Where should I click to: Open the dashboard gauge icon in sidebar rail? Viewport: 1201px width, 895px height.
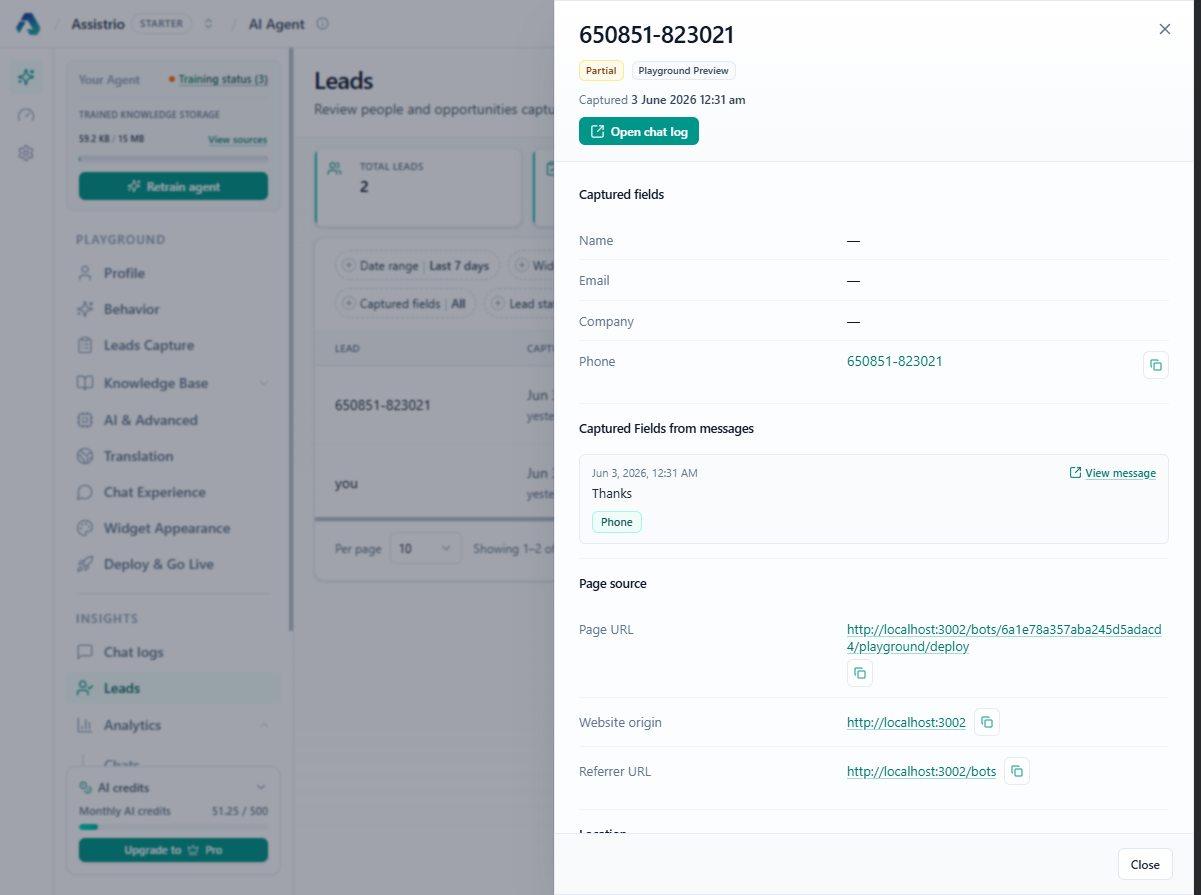click(x=26, y=115)
